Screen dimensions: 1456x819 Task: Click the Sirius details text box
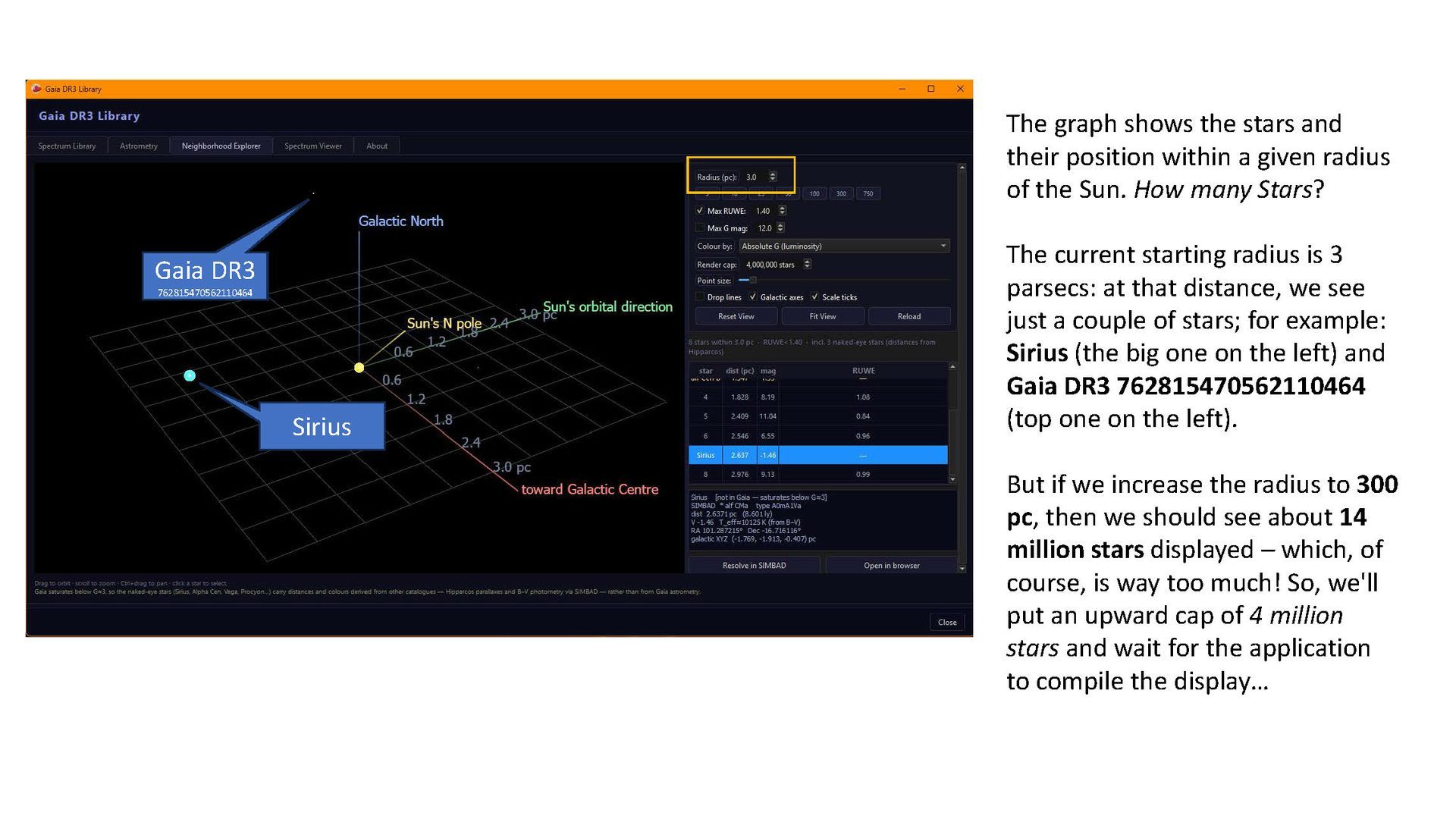[823, 520]
